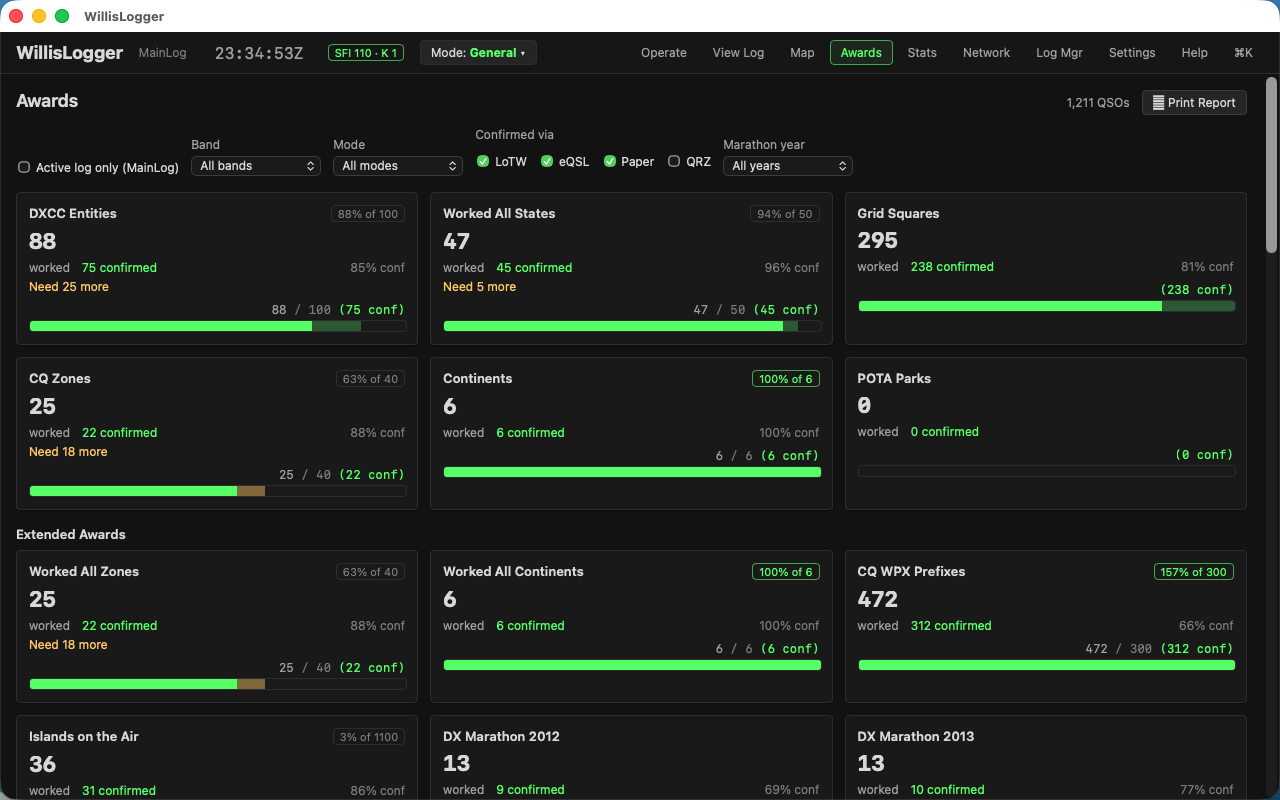Open the ⌘K command palette
The height and width of the screenshot is (800, 1280).
(x=1243, y=53)
